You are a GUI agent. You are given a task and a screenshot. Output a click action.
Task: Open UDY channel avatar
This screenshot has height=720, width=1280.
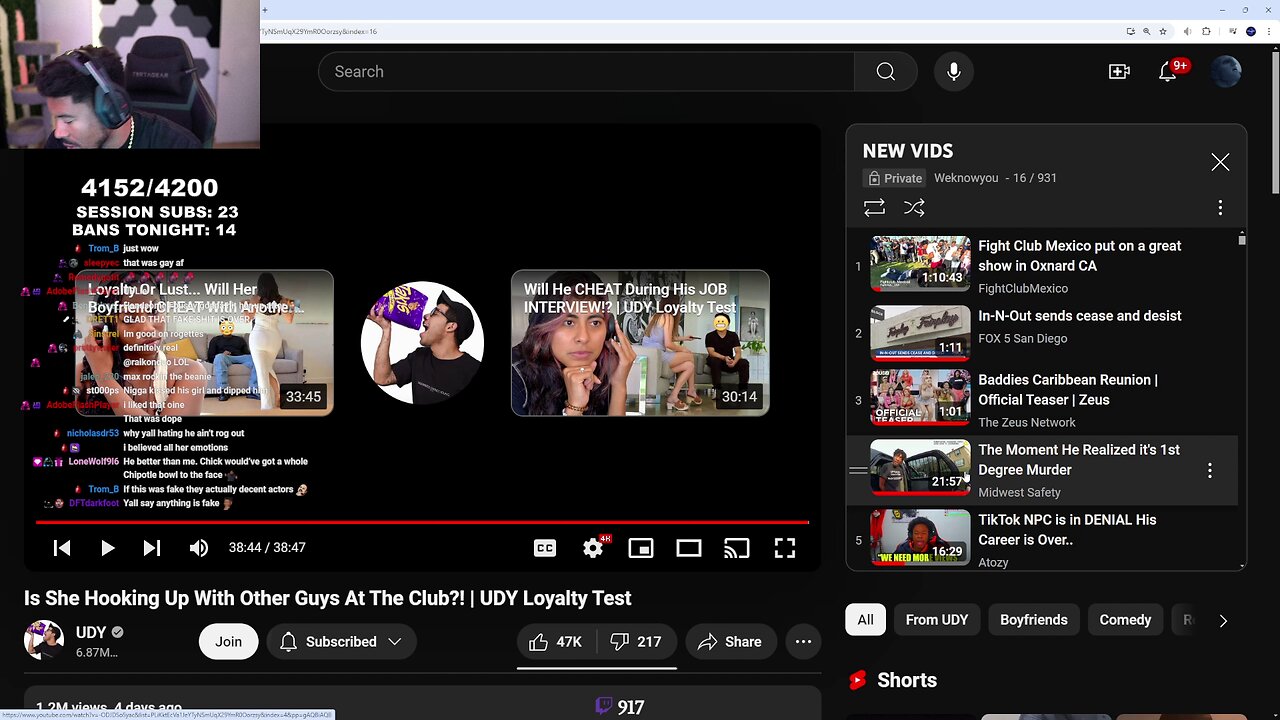(44, 641)
